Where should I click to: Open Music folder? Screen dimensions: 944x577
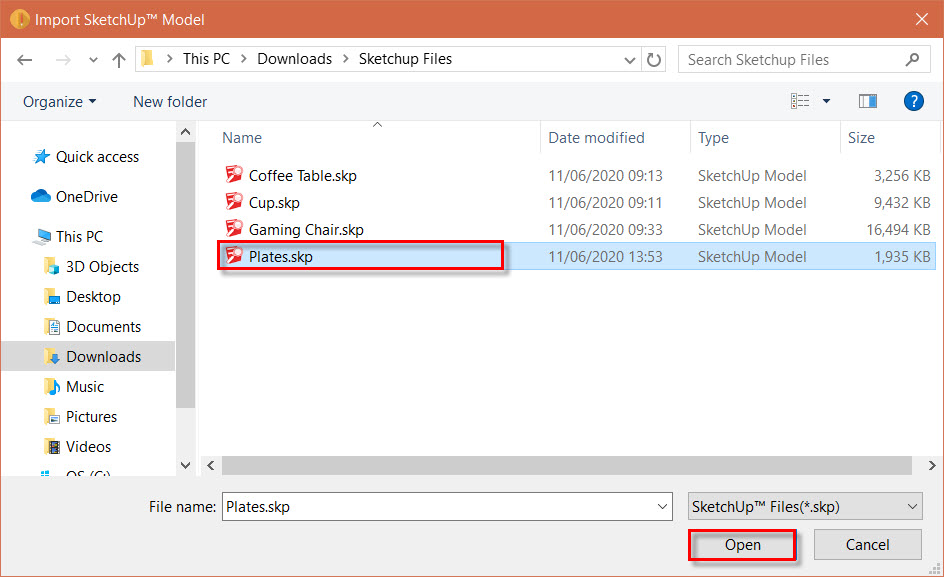click(x=85, y=387)
